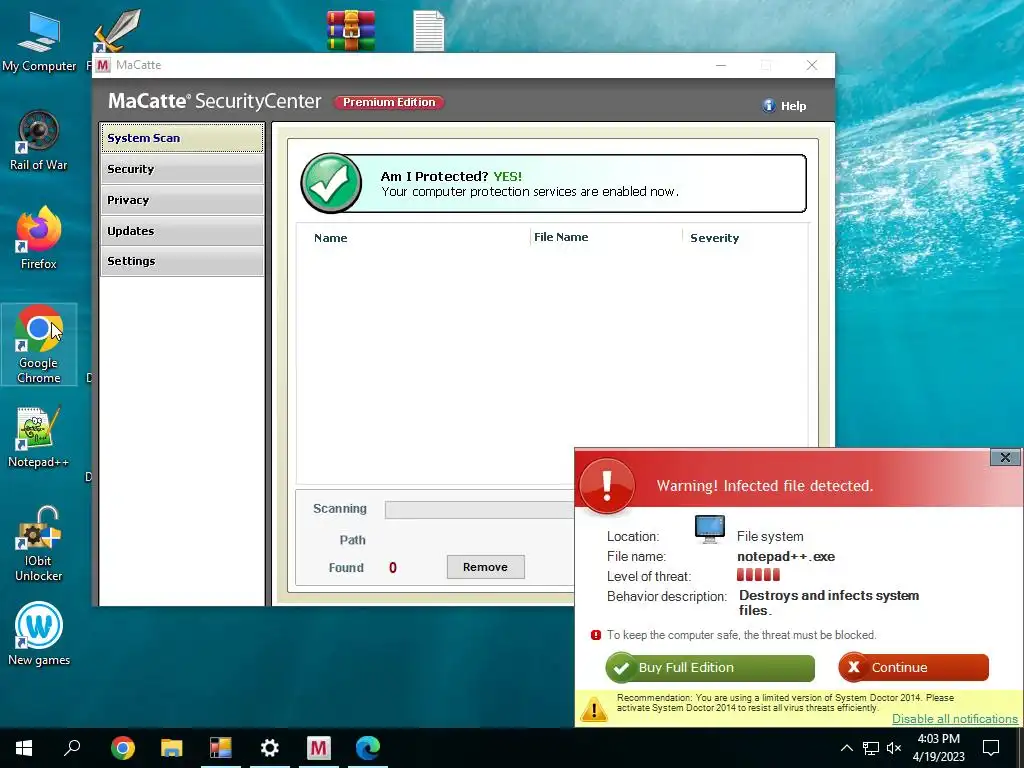Screen dimensions: 1024x768
Task: Open IObit Unlocker desktop shortcut
Action: [39, 544]
